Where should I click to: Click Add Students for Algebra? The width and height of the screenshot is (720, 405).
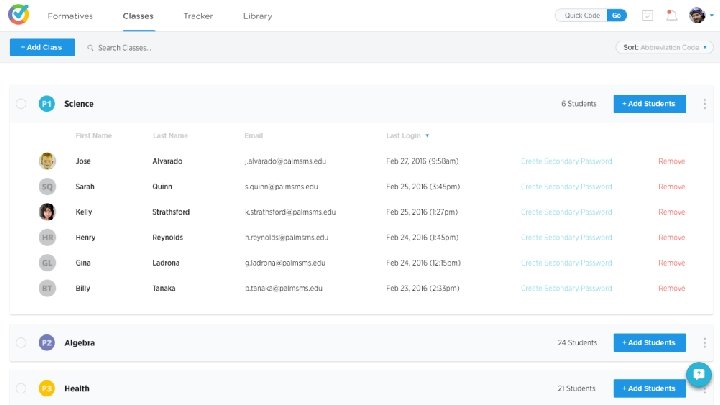[650, 343]
